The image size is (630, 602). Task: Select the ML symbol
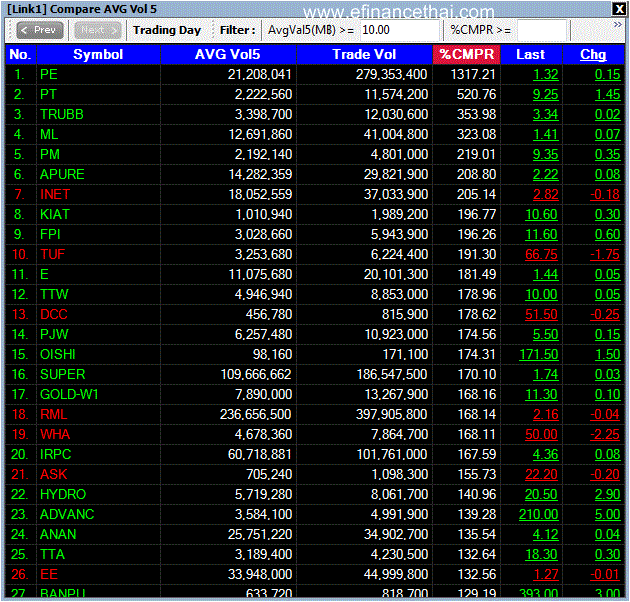pos(49,134)
